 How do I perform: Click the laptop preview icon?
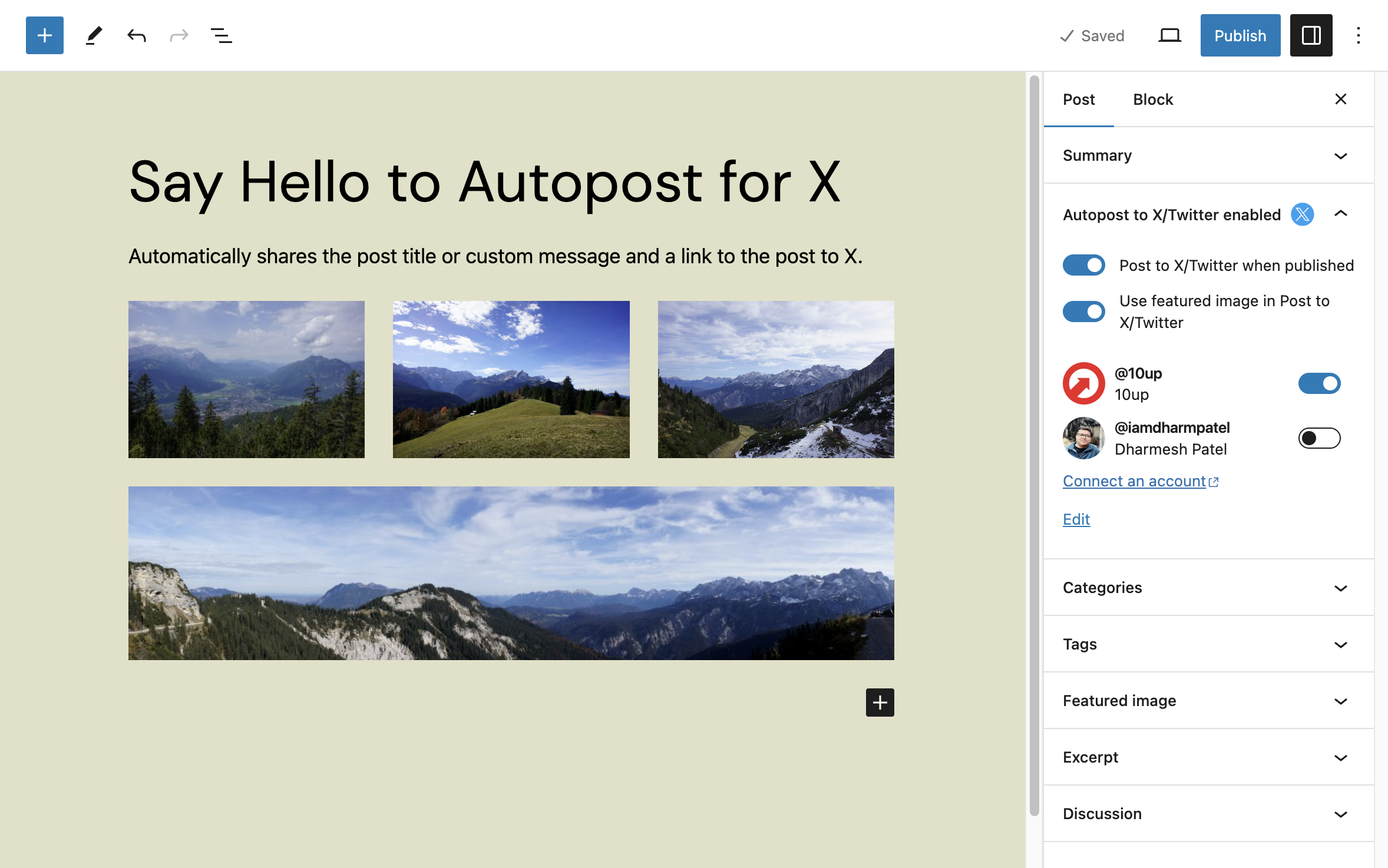point(1169,35)
